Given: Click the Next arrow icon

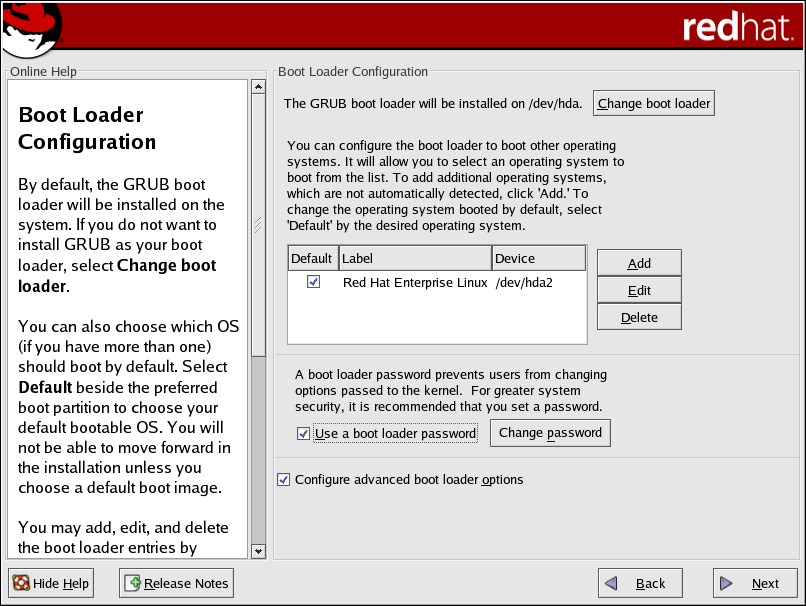Looking at the screenshot, I should [729, 583].
